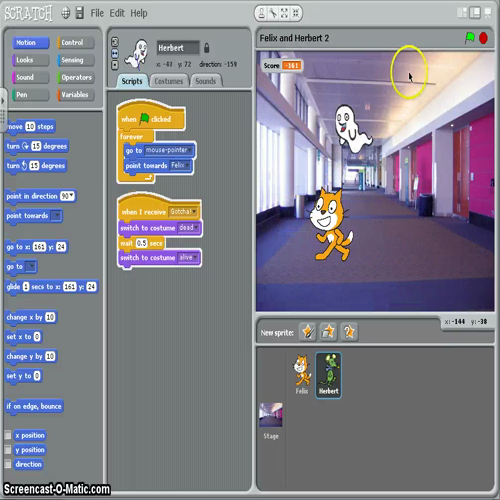The width and height of the screenshot is (500, 500).
Task: Select the Sensing block category
Action: [x=76, y=60]
